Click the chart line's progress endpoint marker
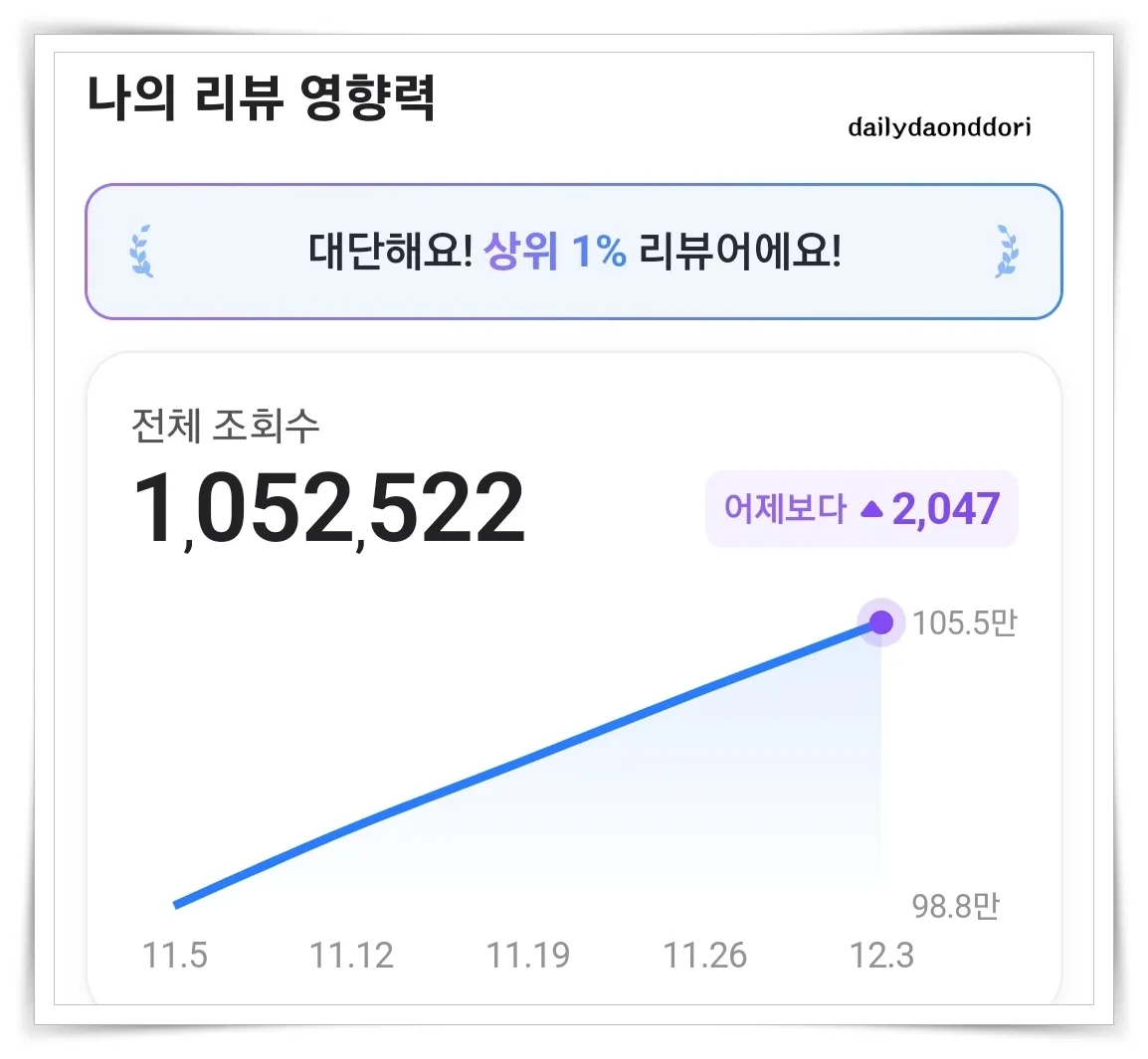Image resolution: width=1148 pixels, height=1059 pixels. point(879,623)
